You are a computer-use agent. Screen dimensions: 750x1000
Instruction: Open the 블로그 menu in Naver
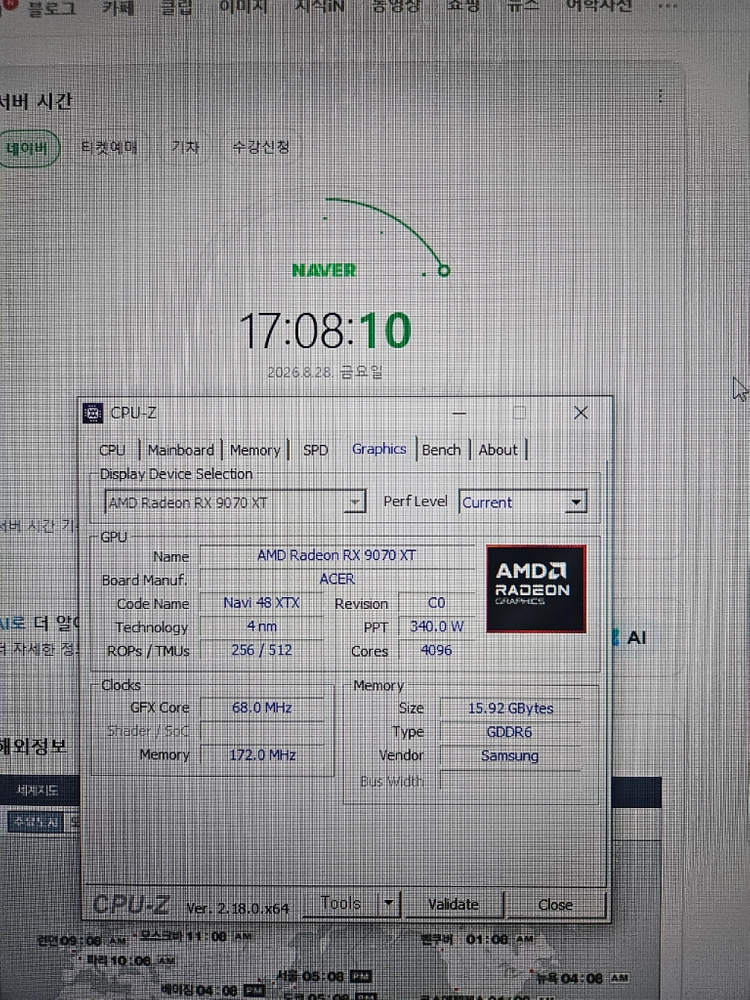click(52, 8)
